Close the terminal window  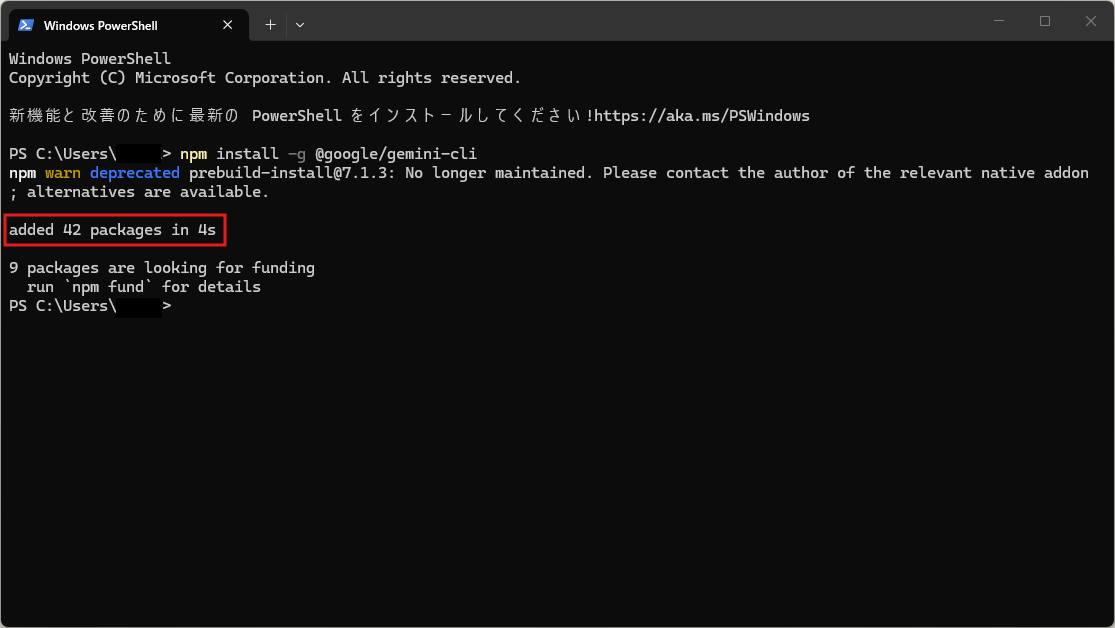tap(1091, 21)
